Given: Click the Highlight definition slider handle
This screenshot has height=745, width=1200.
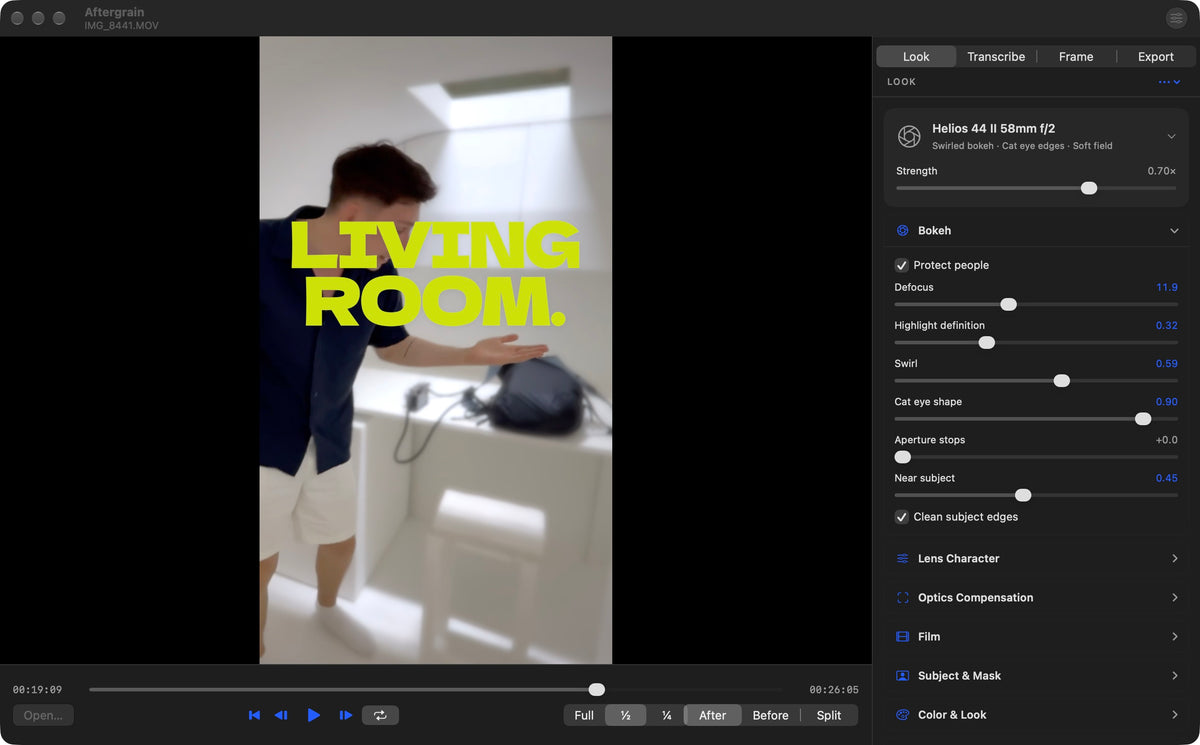Looking at the screenshot, I should tap(986, 342).
